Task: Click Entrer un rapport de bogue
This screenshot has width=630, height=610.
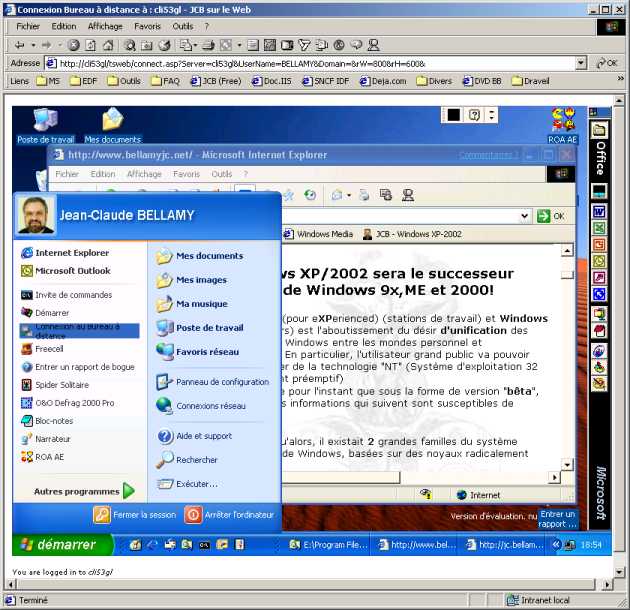Action: [78, 367]
